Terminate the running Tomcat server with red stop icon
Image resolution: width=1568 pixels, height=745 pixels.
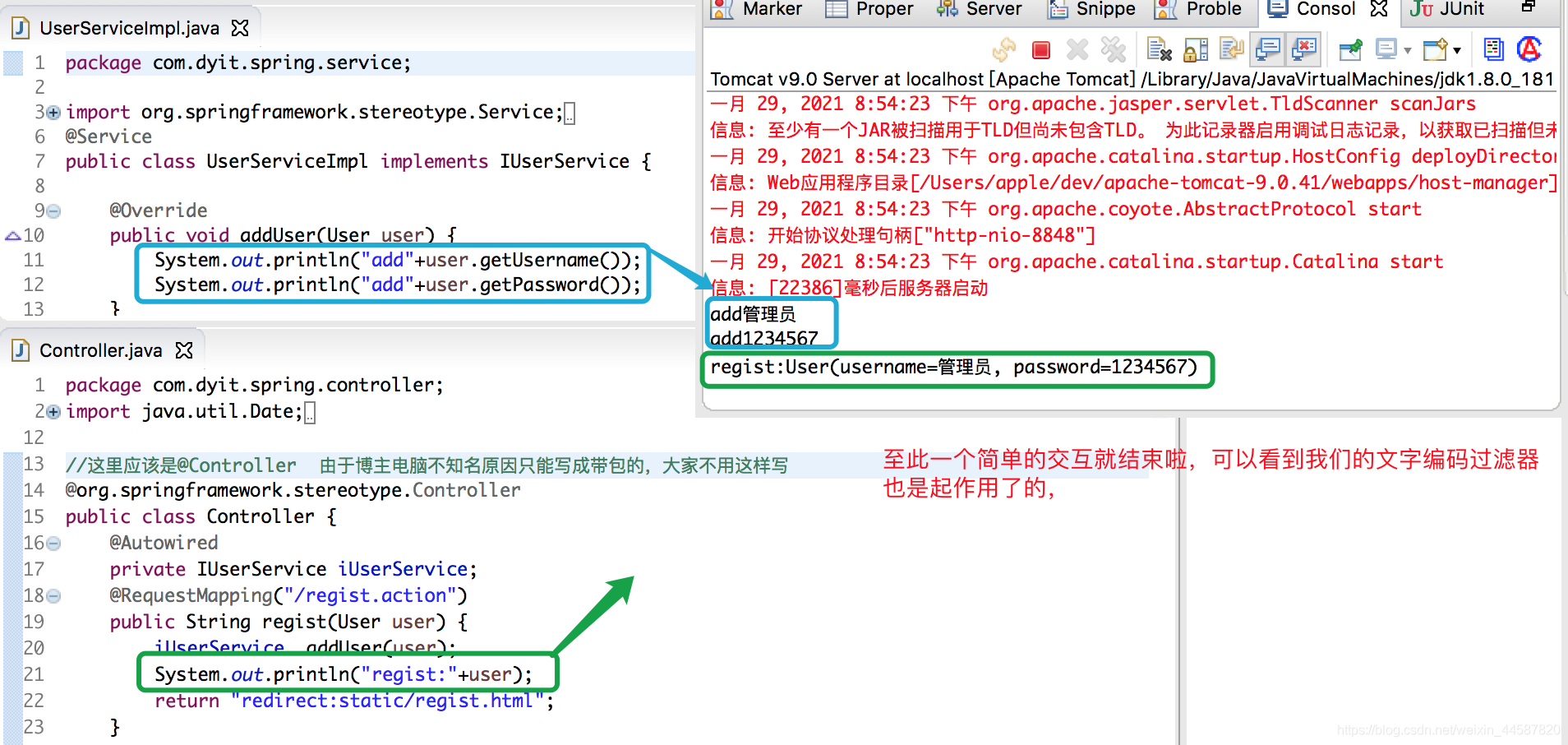coord(1041,50)
